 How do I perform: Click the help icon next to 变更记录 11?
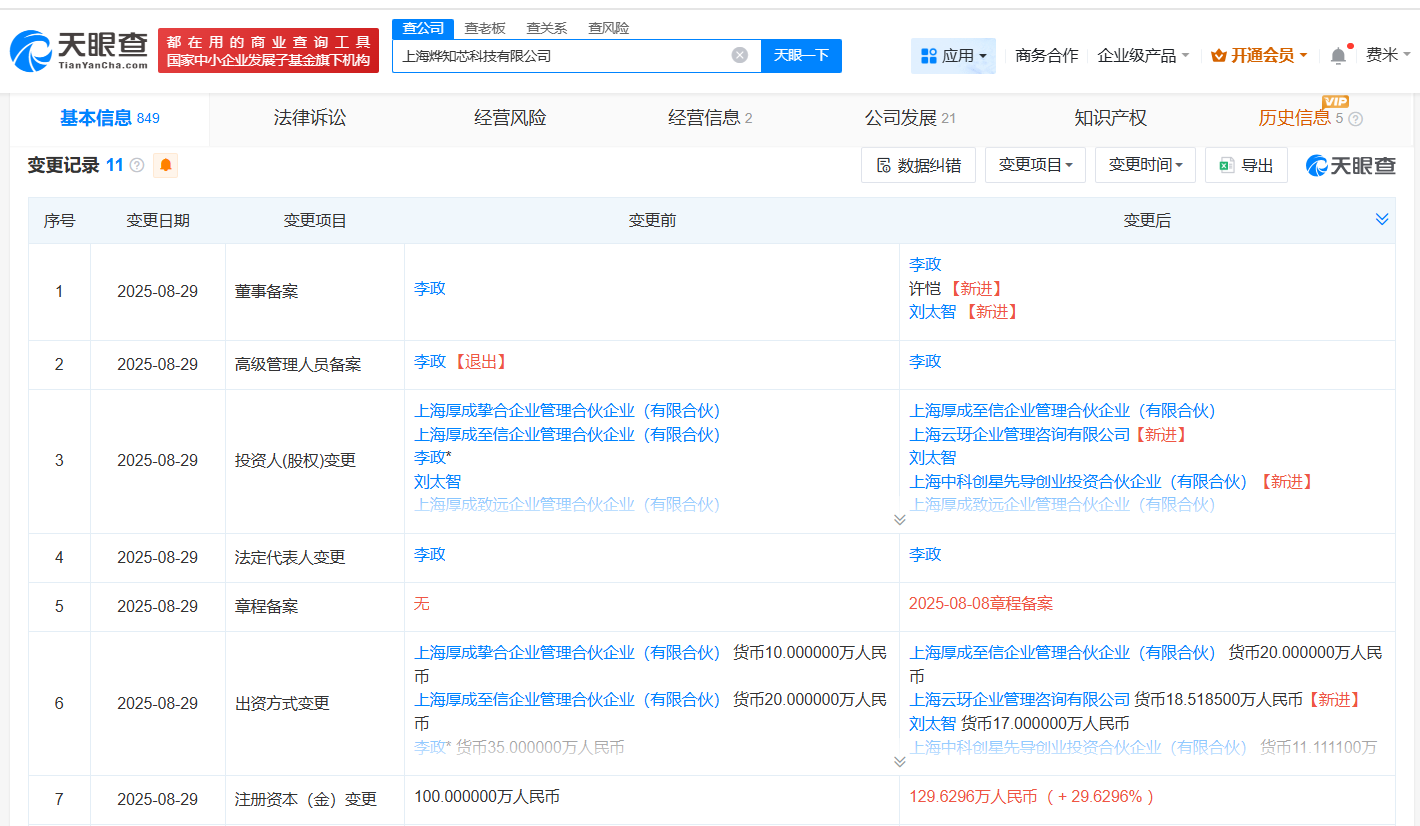137,165
